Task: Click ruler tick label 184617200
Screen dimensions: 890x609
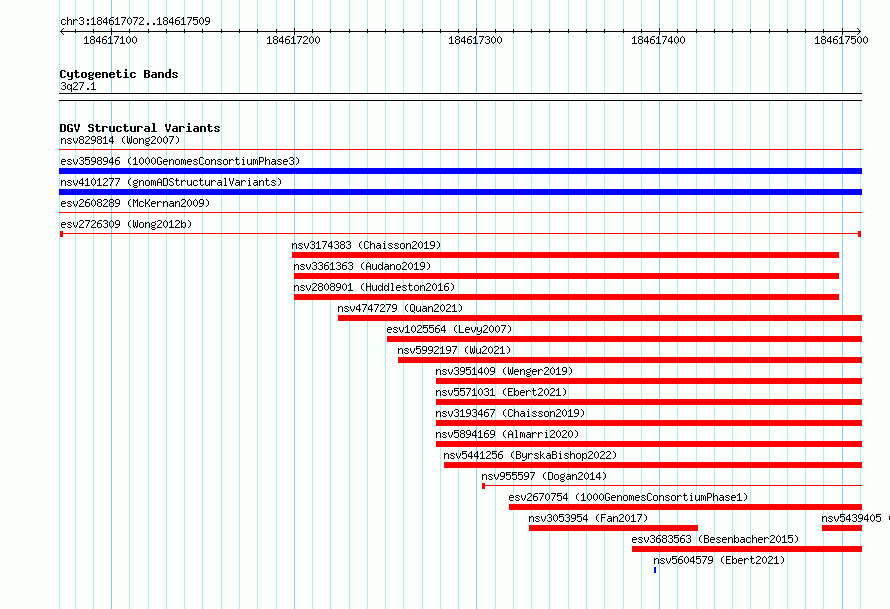Action: (293, 40)
